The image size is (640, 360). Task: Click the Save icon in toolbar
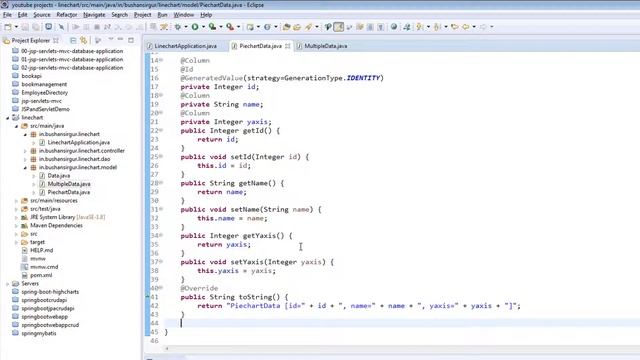pyautogui.click(x=25, y=27)
